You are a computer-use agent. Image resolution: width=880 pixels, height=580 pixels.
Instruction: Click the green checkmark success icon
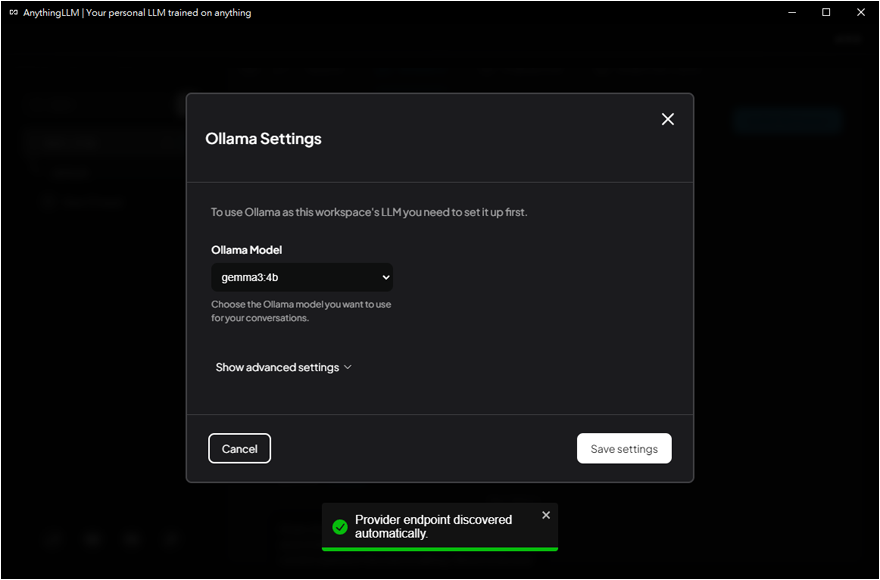pos(340,526)
